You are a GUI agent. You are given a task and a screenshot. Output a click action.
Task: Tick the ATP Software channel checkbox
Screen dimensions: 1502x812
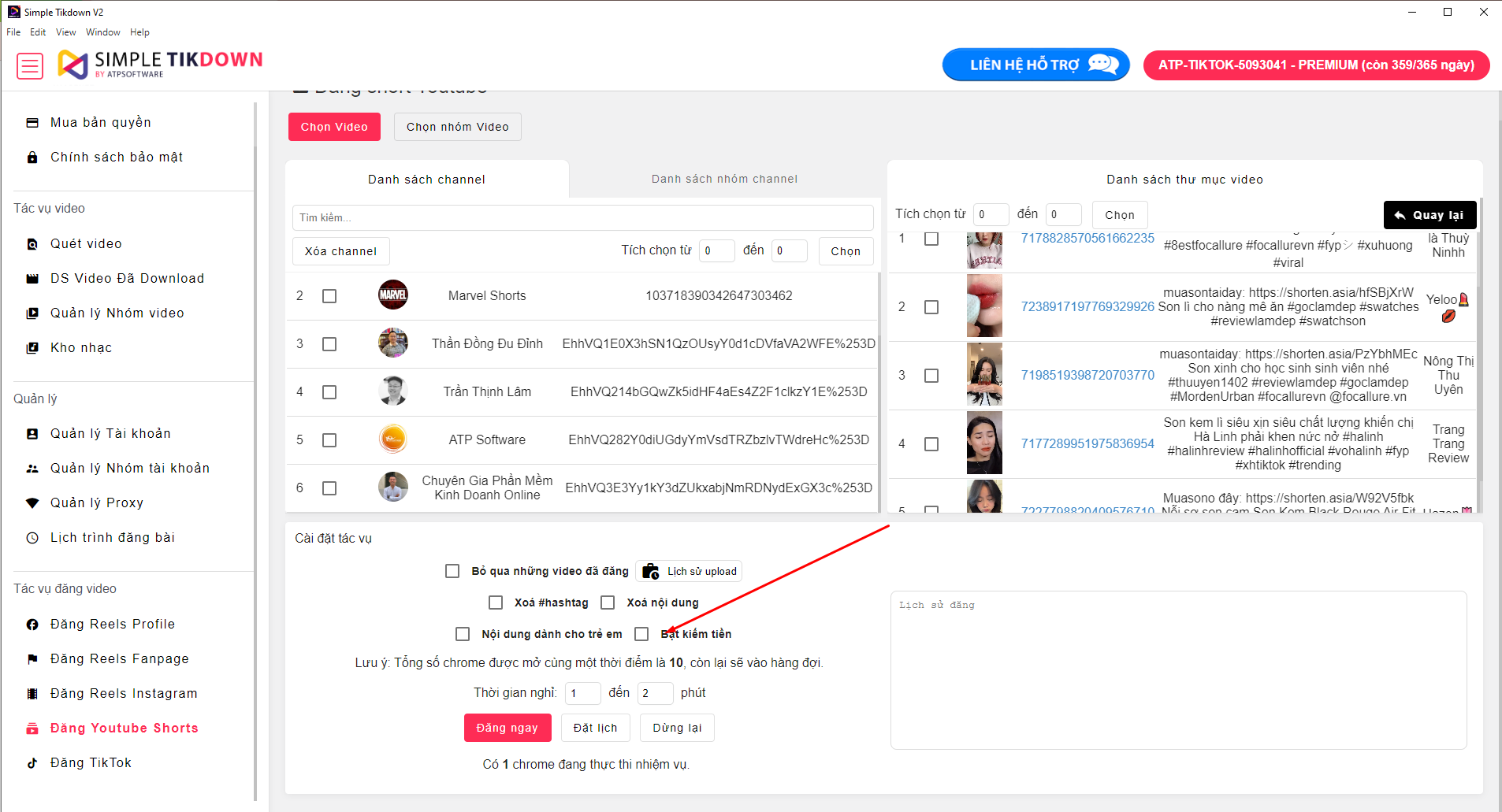pyautogui.click(x=329, y=440)
